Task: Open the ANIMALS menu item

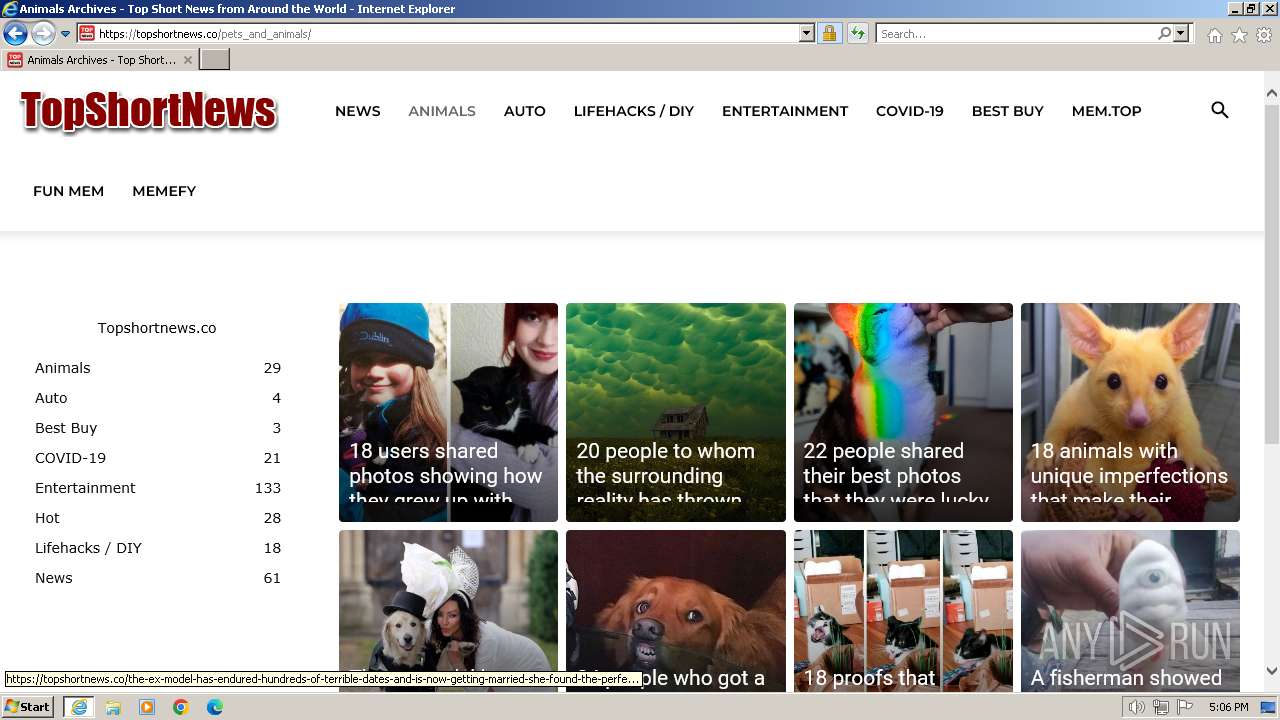Action: (442, 111)
